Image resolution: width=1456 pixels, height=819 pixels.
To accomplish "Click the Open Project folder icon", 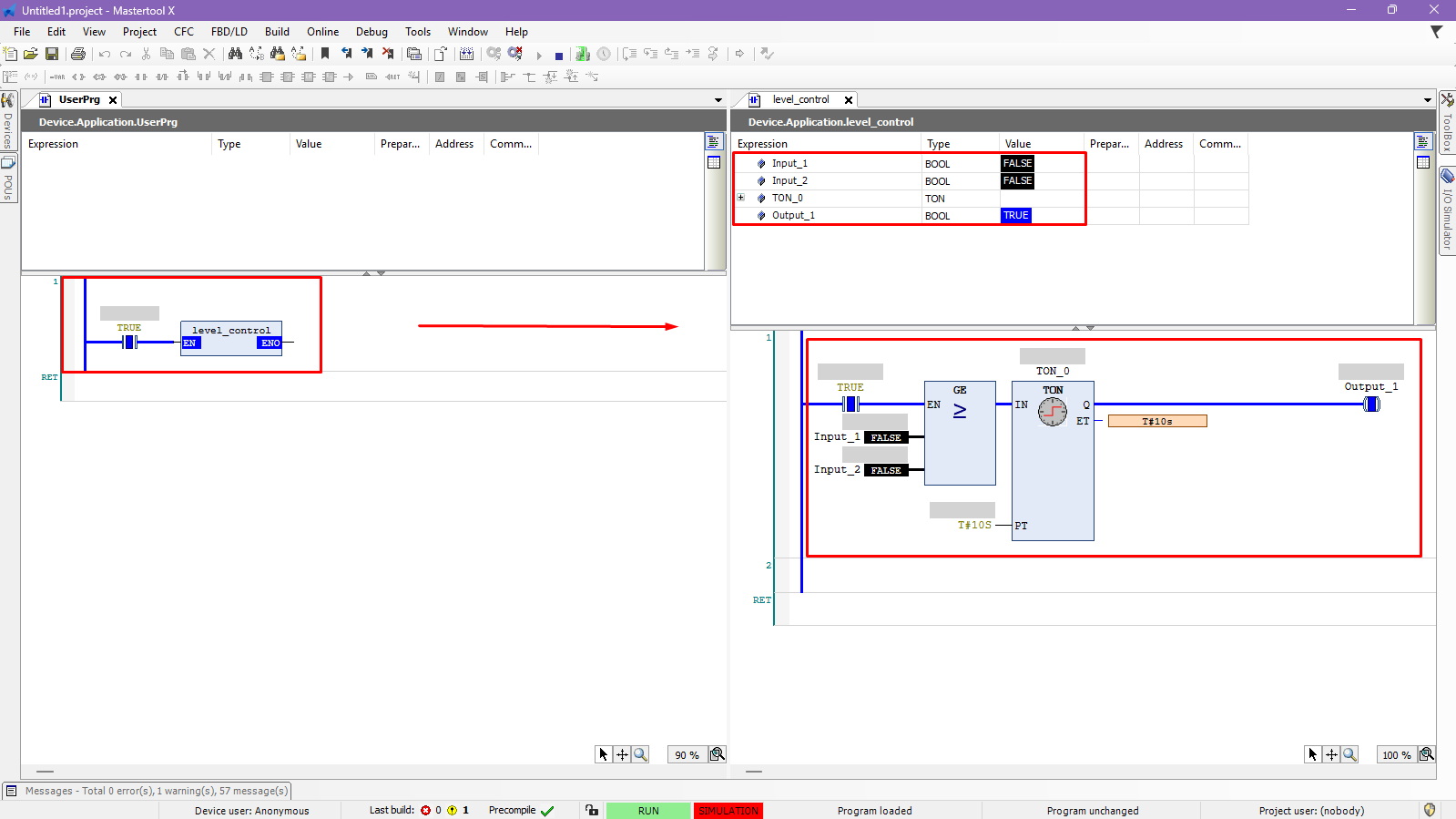I will click(x=31, y=55).
